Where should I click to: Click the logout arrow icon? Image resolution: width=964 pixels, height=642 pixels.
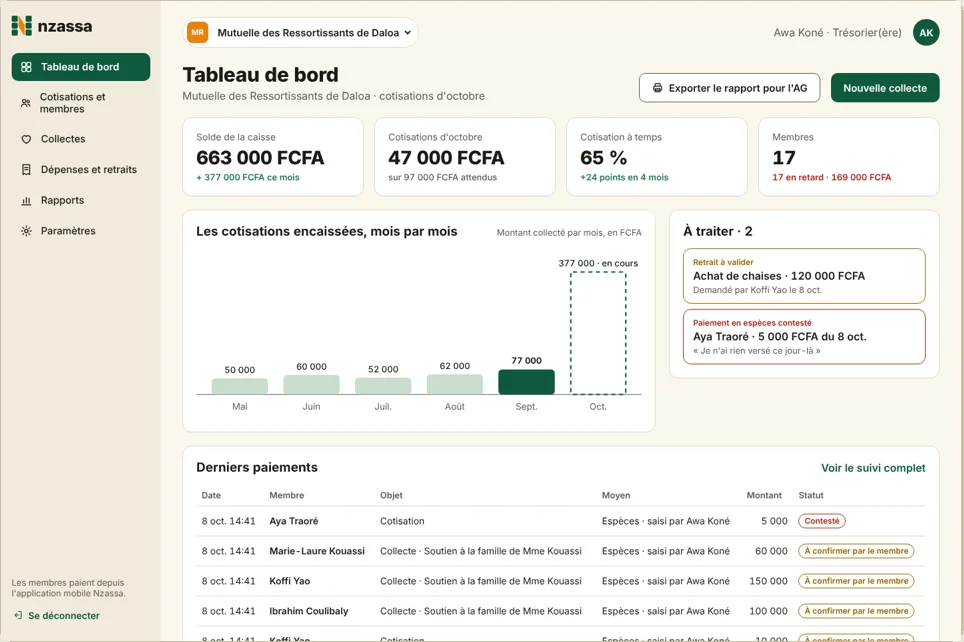pyautogui.click(x=18, y=616)
